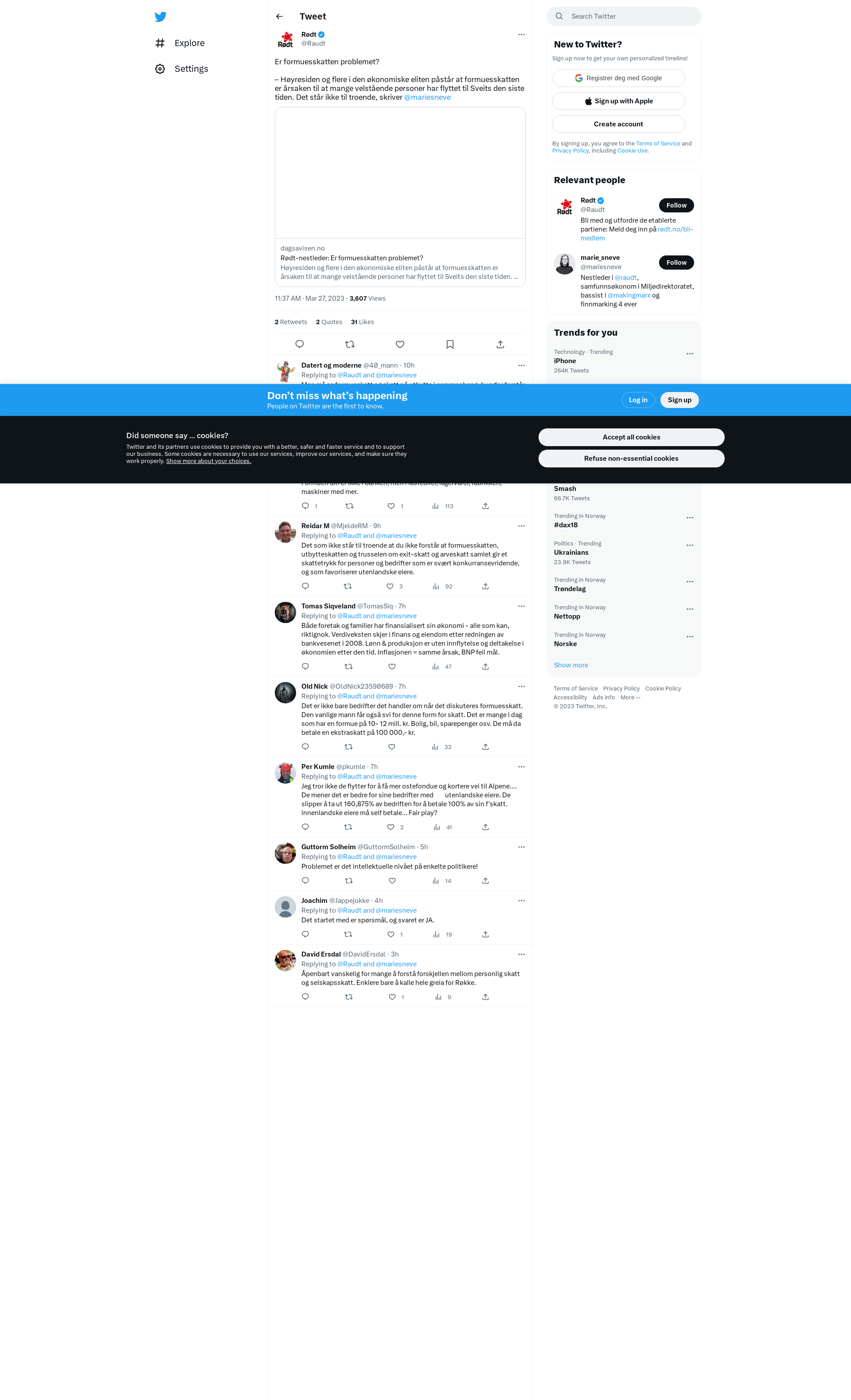Open more options on Reidar M's reply
Screen dimensions: 851x1400
(x=521, y=525)
